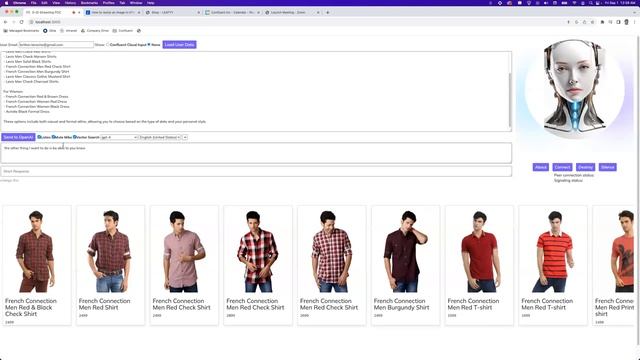Toggle the Mute Mike checkbox

click(53, 137)
